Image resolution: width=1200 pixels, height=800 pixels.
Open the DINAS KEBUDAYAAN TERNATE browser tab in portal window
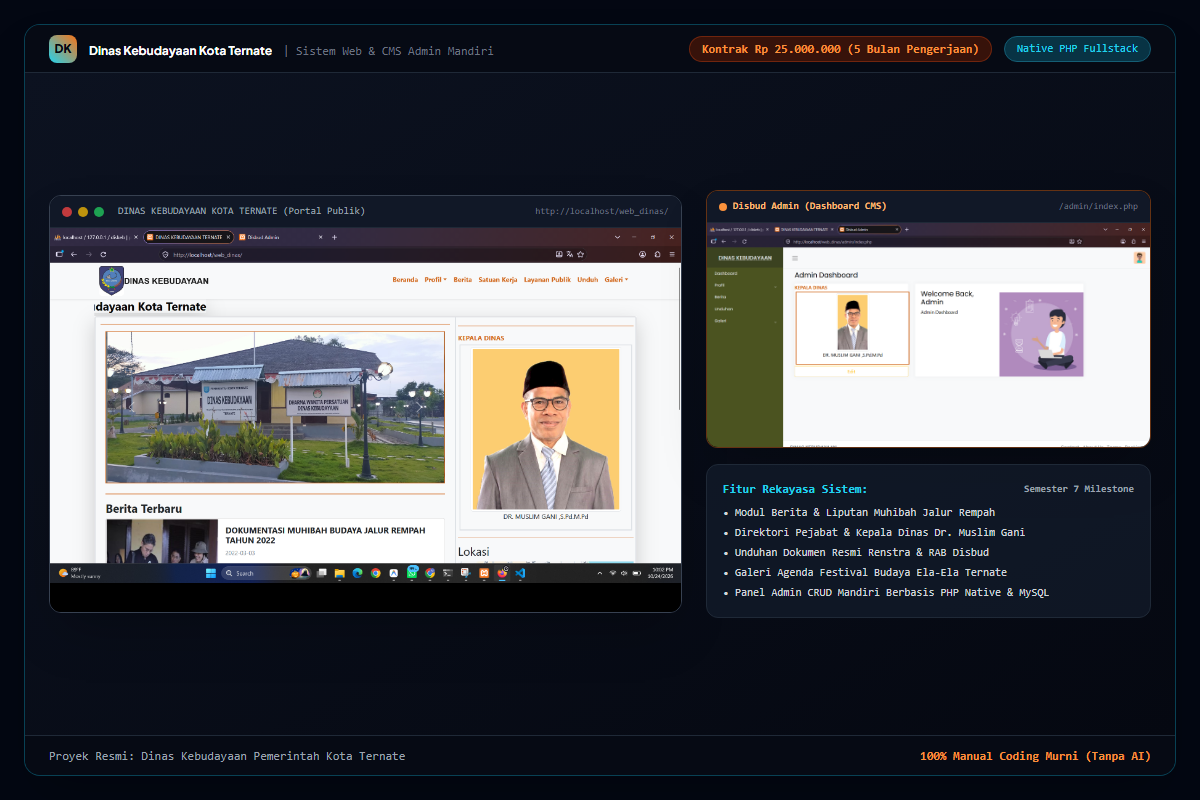click(x=188, y=237)
